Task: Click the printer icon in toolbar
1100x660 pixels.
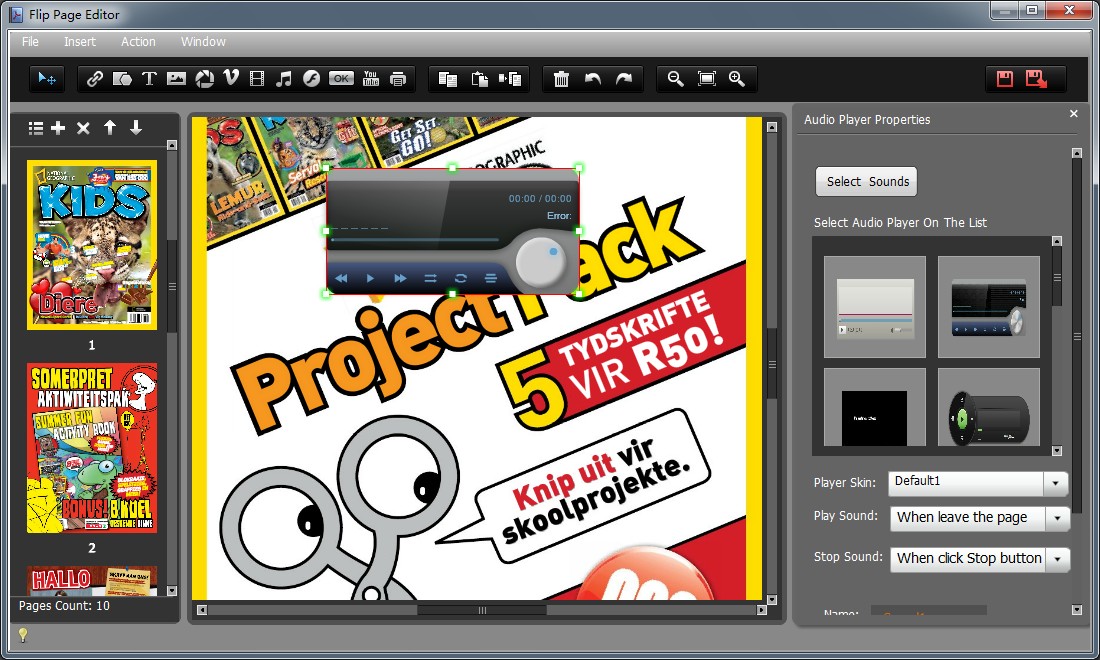Action: (398, 79)
